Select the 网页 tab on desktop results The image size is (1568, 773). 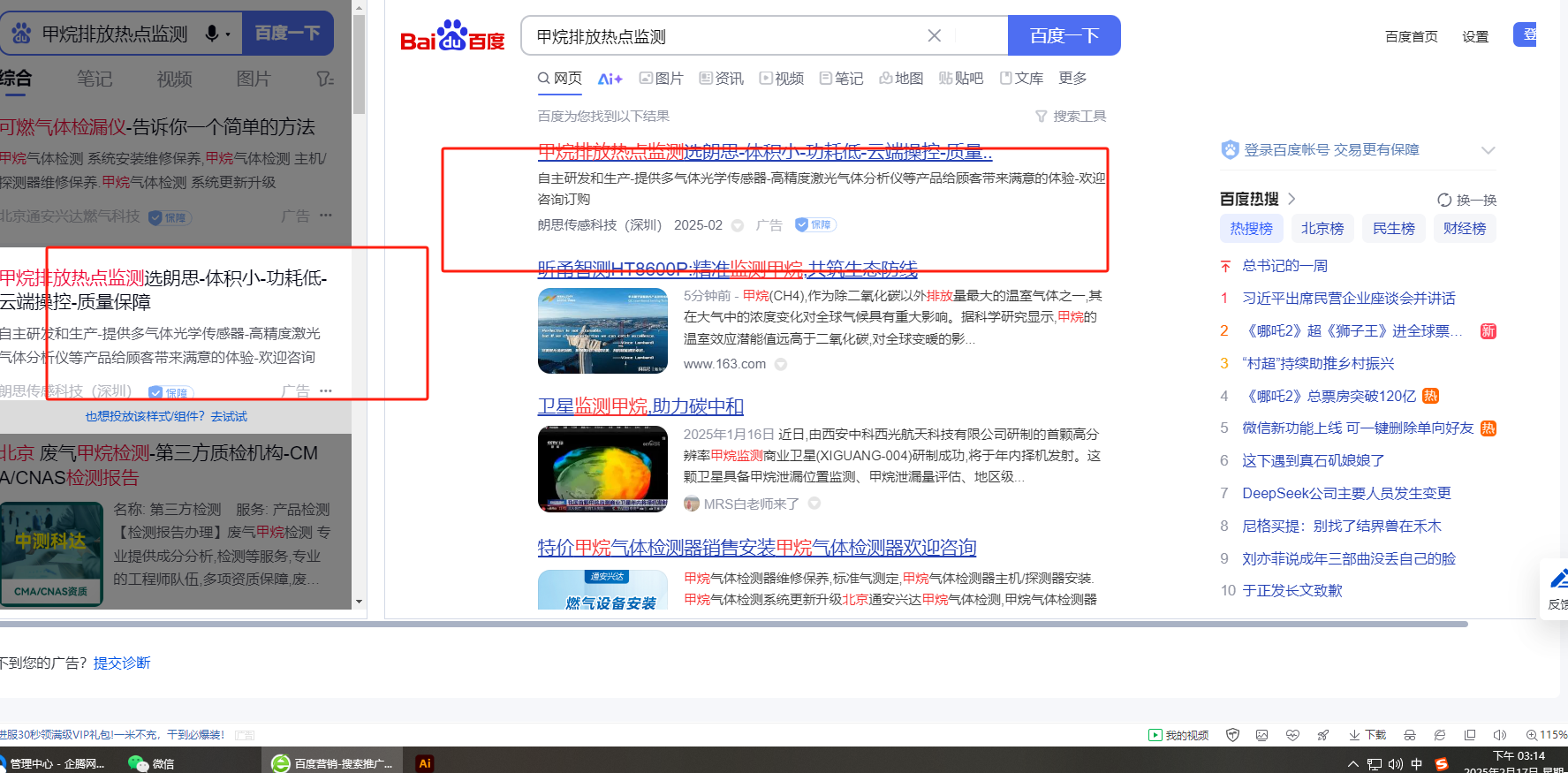[x=560, y=79]
